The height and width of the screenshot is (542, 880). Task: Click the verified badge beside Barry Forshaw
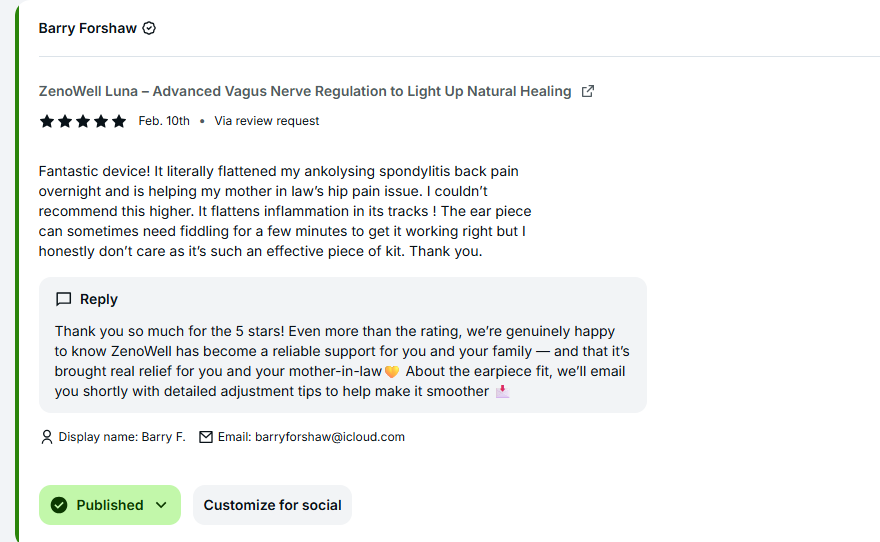click(x=149, y=28)
